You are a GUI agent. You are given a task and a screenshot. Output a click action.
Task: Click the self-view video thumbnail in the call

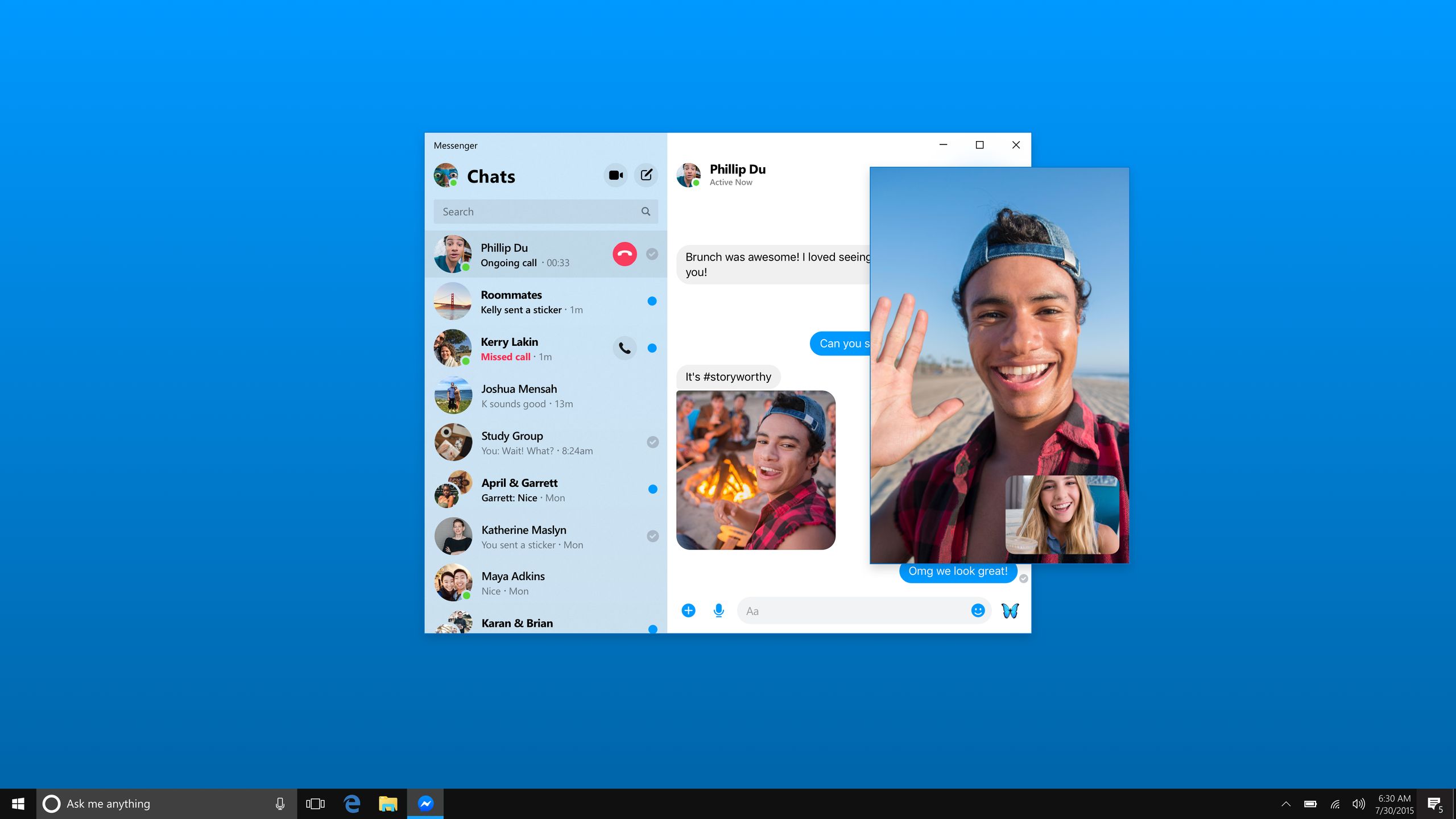pos(1062,515)
